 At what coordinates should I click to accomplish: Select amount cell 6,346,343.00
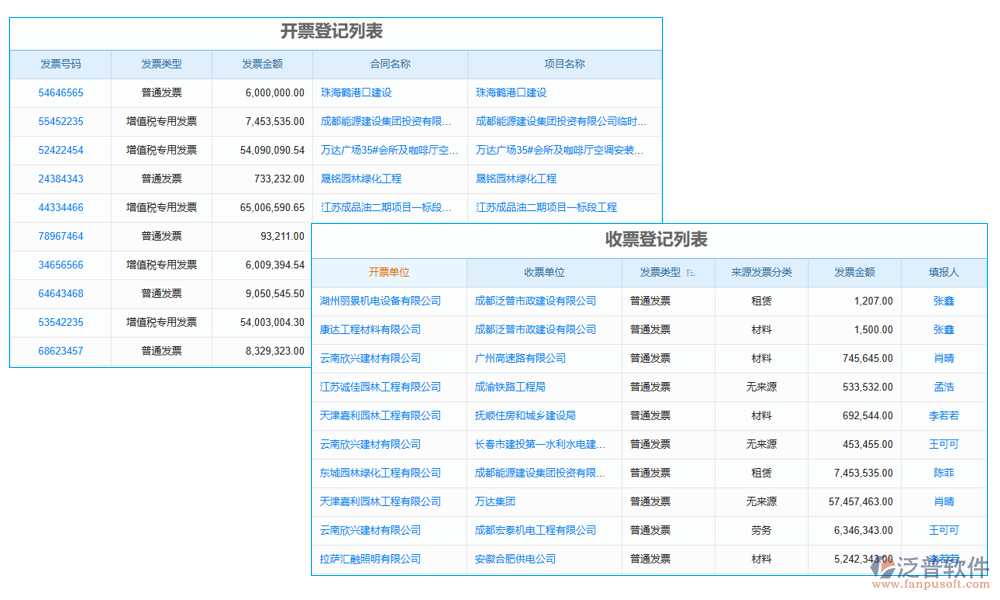pyautogui.click(x=864, y=530)
